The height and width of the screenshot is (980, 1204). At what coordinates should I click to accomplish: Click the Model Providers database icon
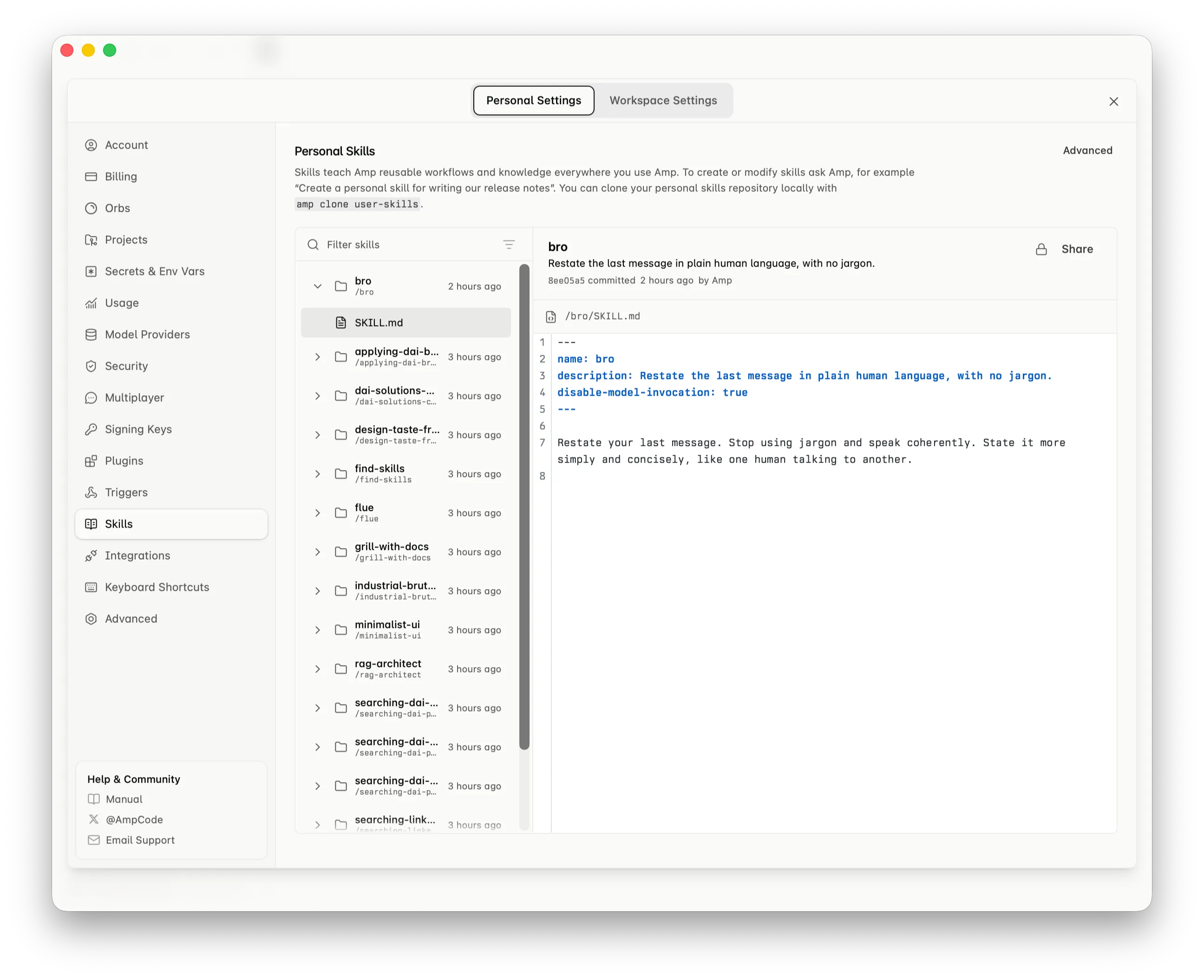click(91, 335)
